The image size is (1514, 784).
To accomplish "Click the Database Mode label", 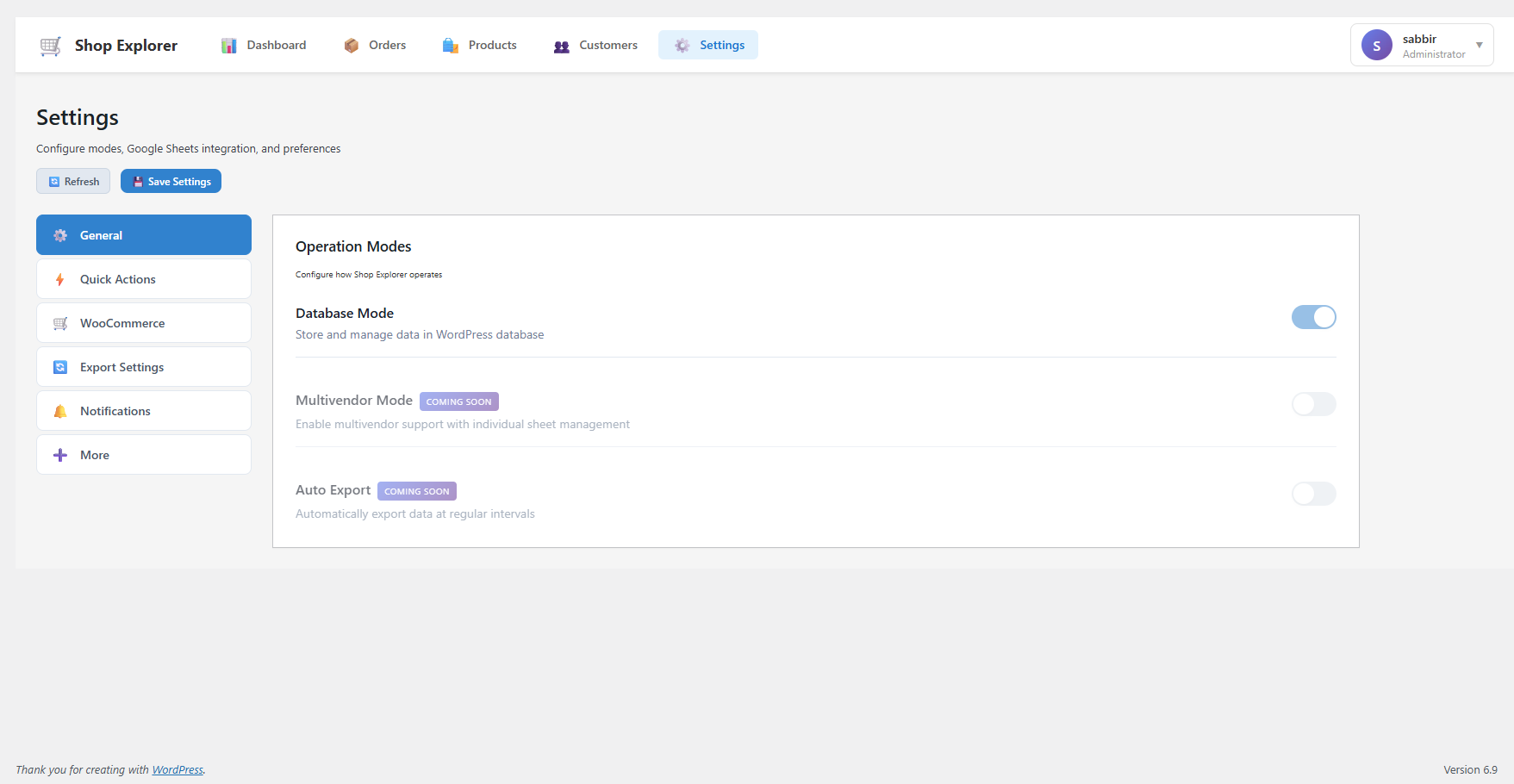I will click(345, 314).
